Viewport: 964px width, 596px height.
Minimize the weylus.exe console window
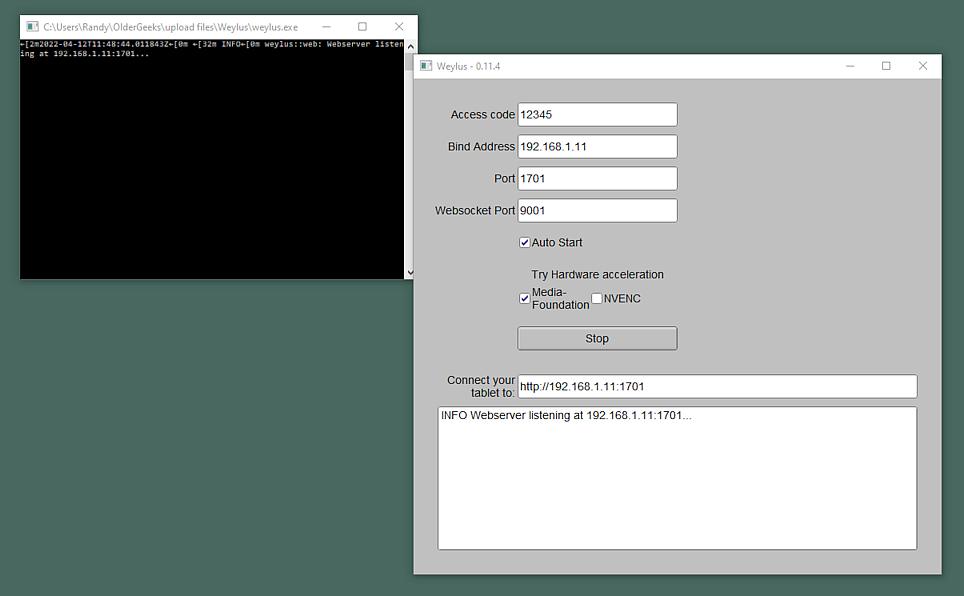[326, 26]
